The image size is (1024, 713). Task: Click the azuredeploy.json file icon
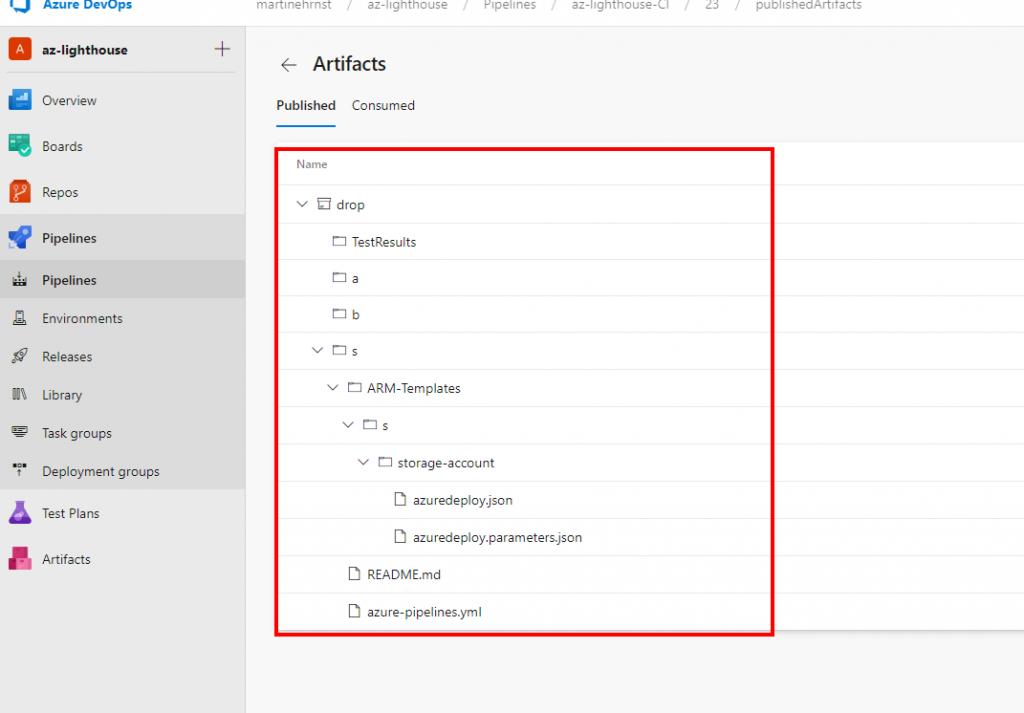coord(400,499)
